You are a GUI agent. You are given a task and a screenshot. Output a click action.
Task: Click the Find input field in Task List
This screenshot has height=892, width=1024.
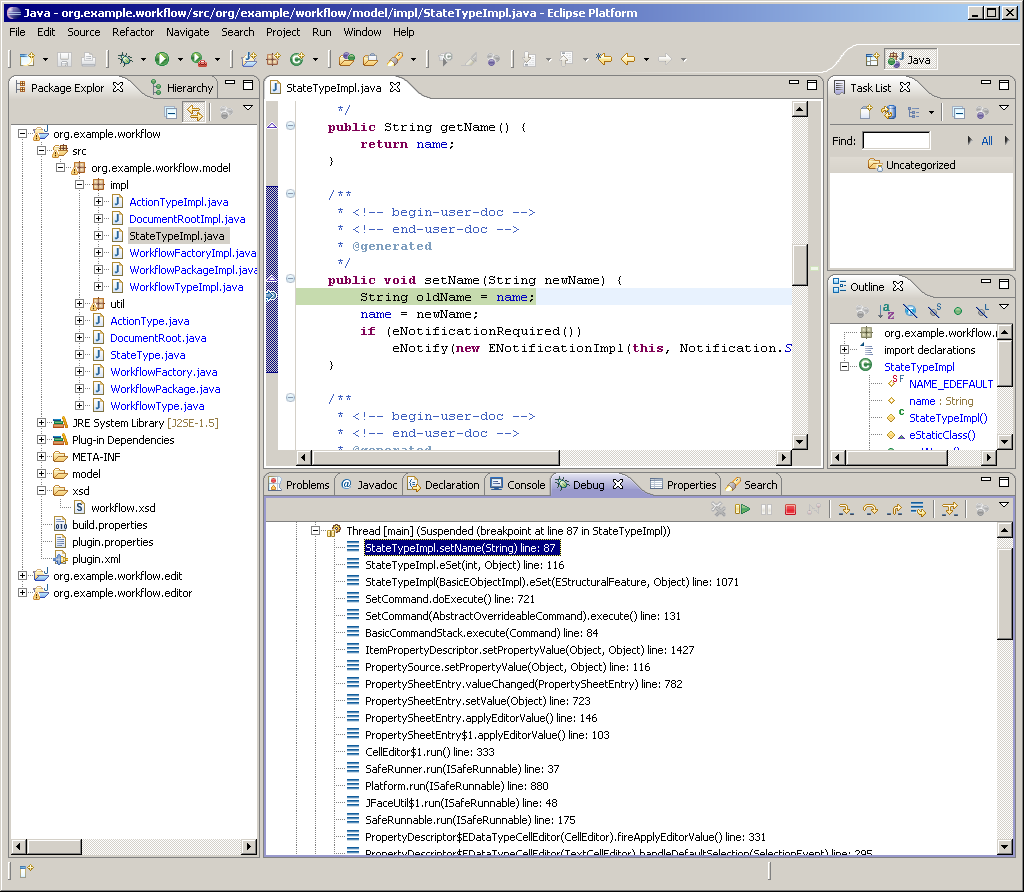896,141
